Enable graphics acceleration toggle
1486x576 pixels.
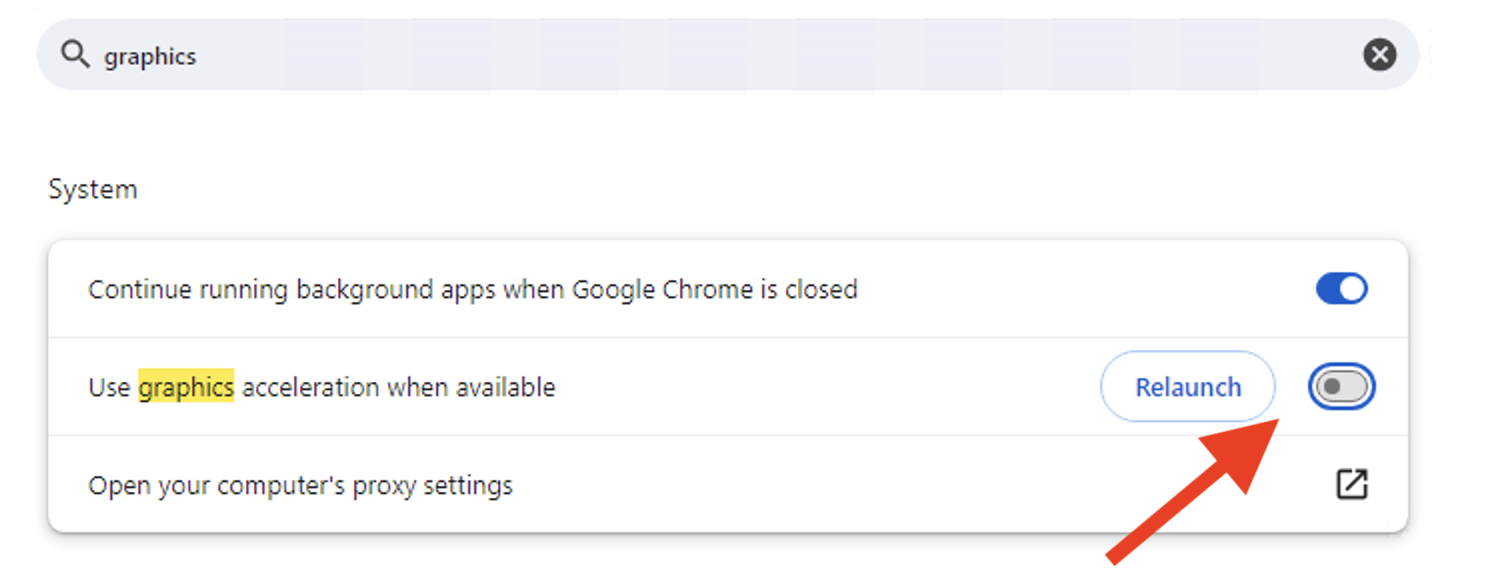(x=1341, y=387)
